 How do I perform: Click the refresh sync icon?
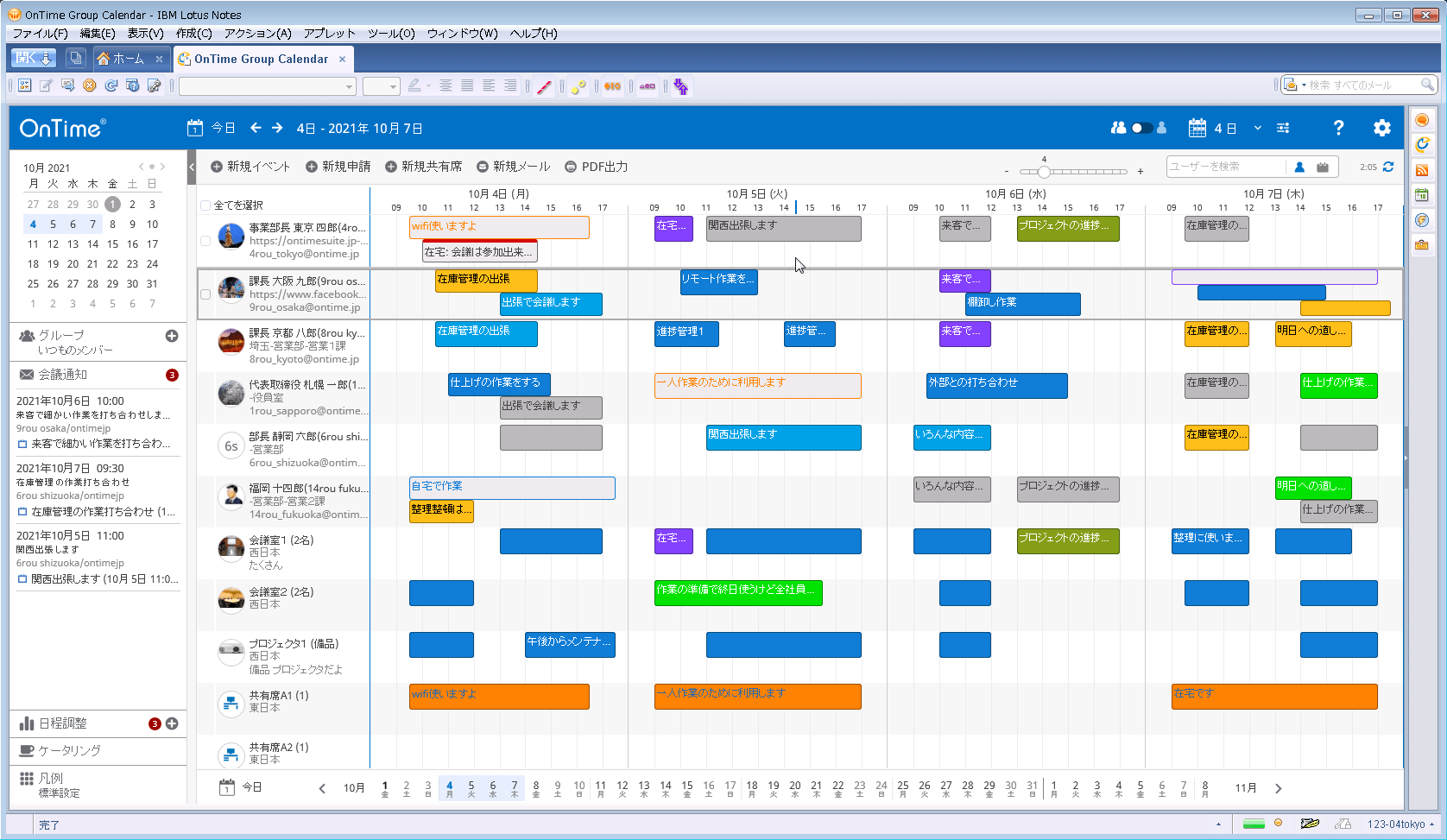1388,167
